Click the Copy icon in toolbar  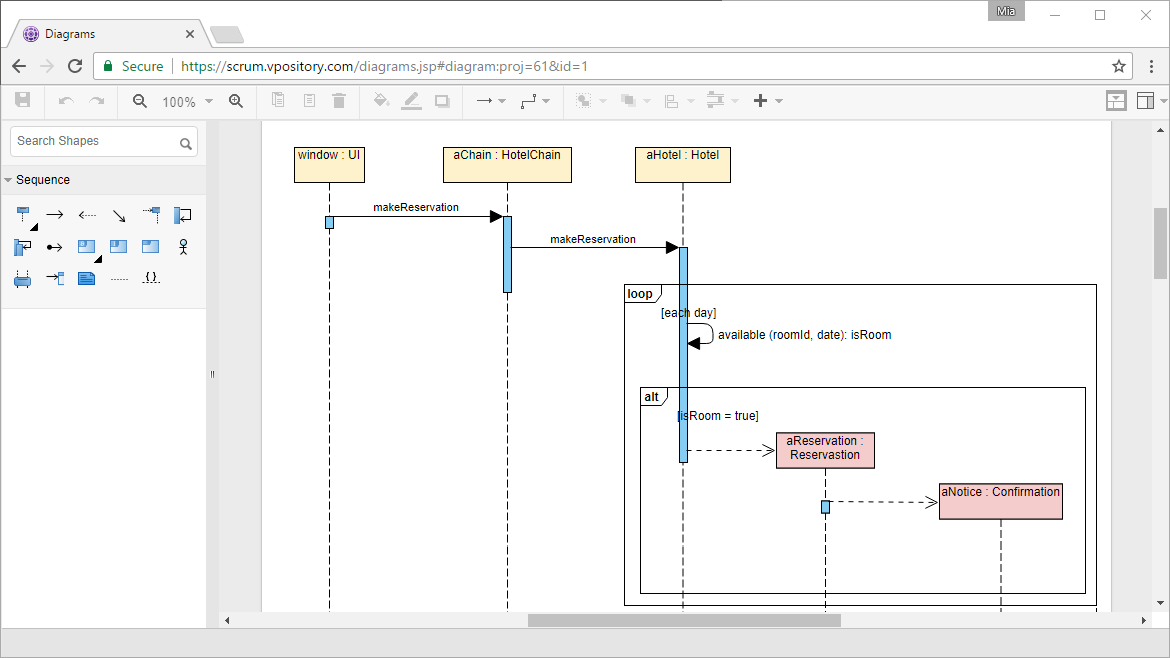pyautogui.click(x=278, y=100)
